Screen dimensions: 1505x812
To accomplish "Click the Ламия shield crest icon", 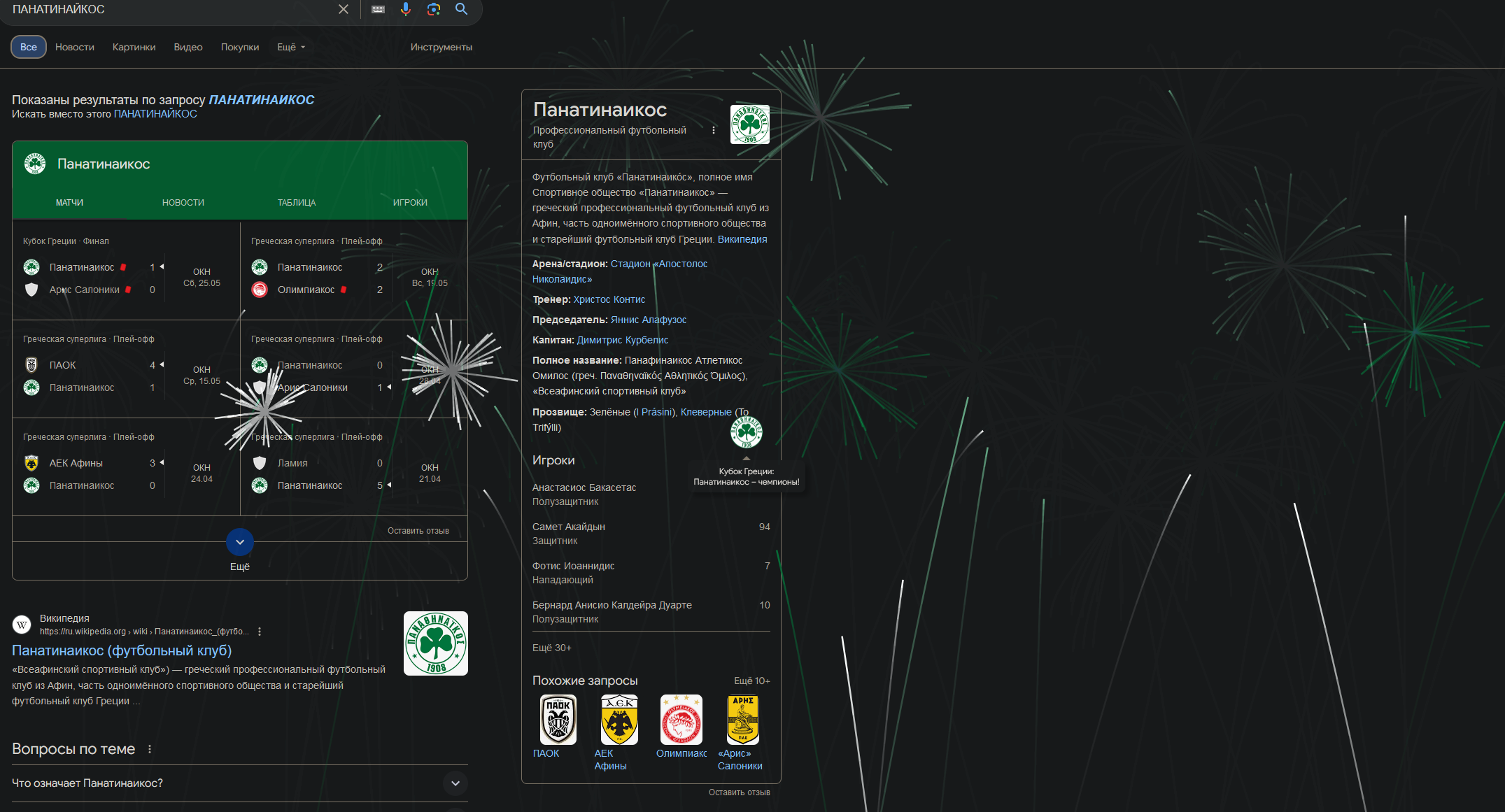I will tap(260, 463).
